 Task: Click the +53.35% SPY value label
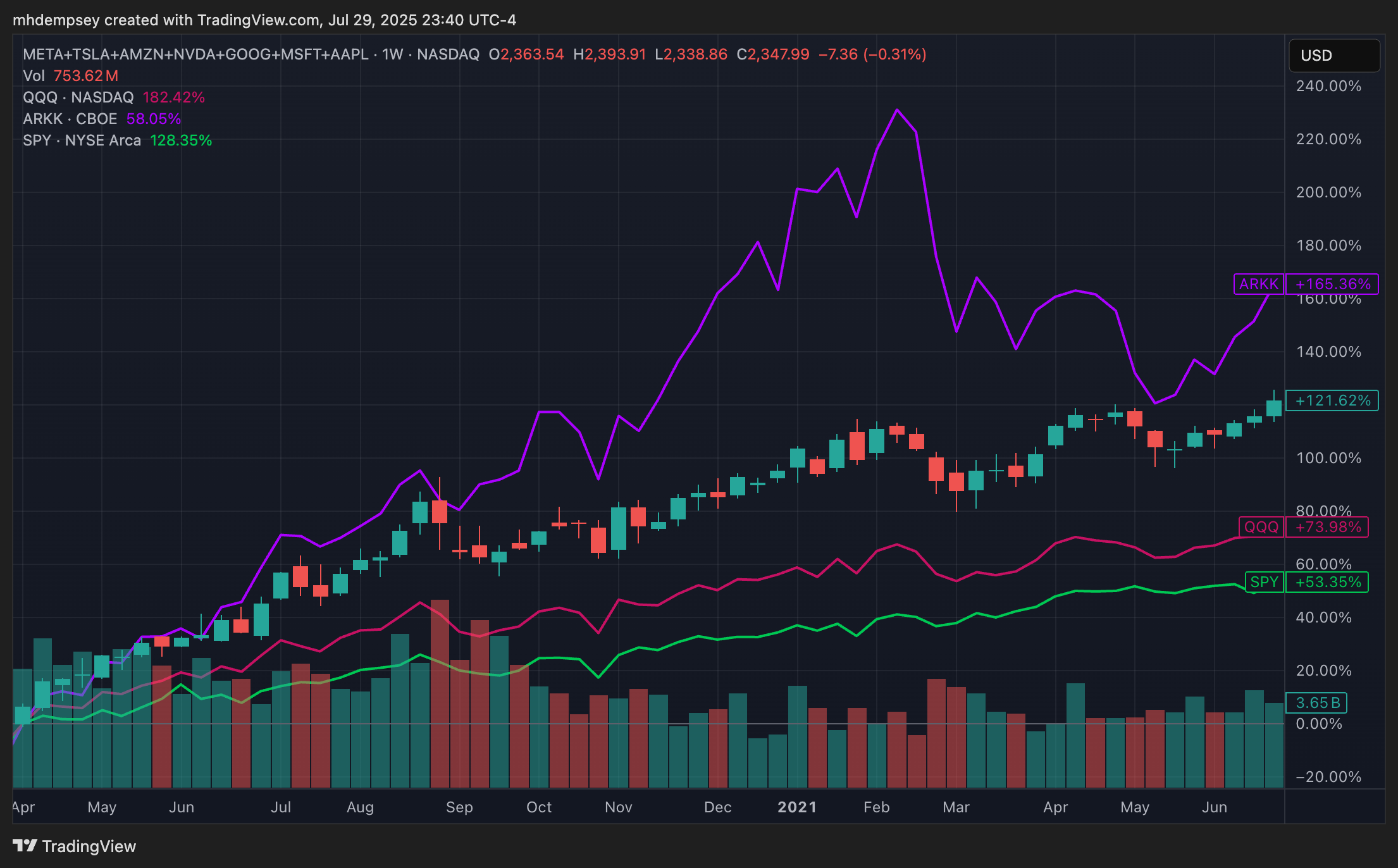pyautogui.click(x=1327, y=582)
